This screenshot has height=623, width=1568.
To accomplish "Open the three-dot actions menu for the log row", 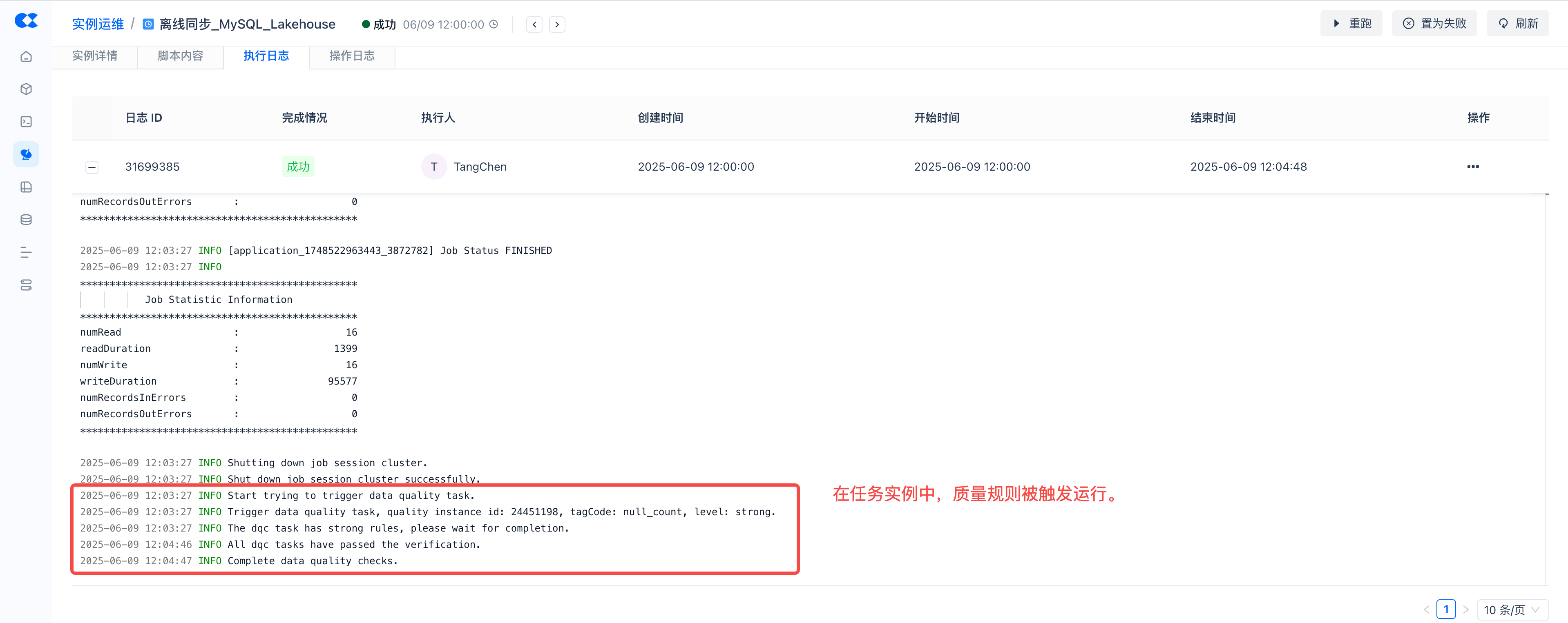I will [1472, 167].
